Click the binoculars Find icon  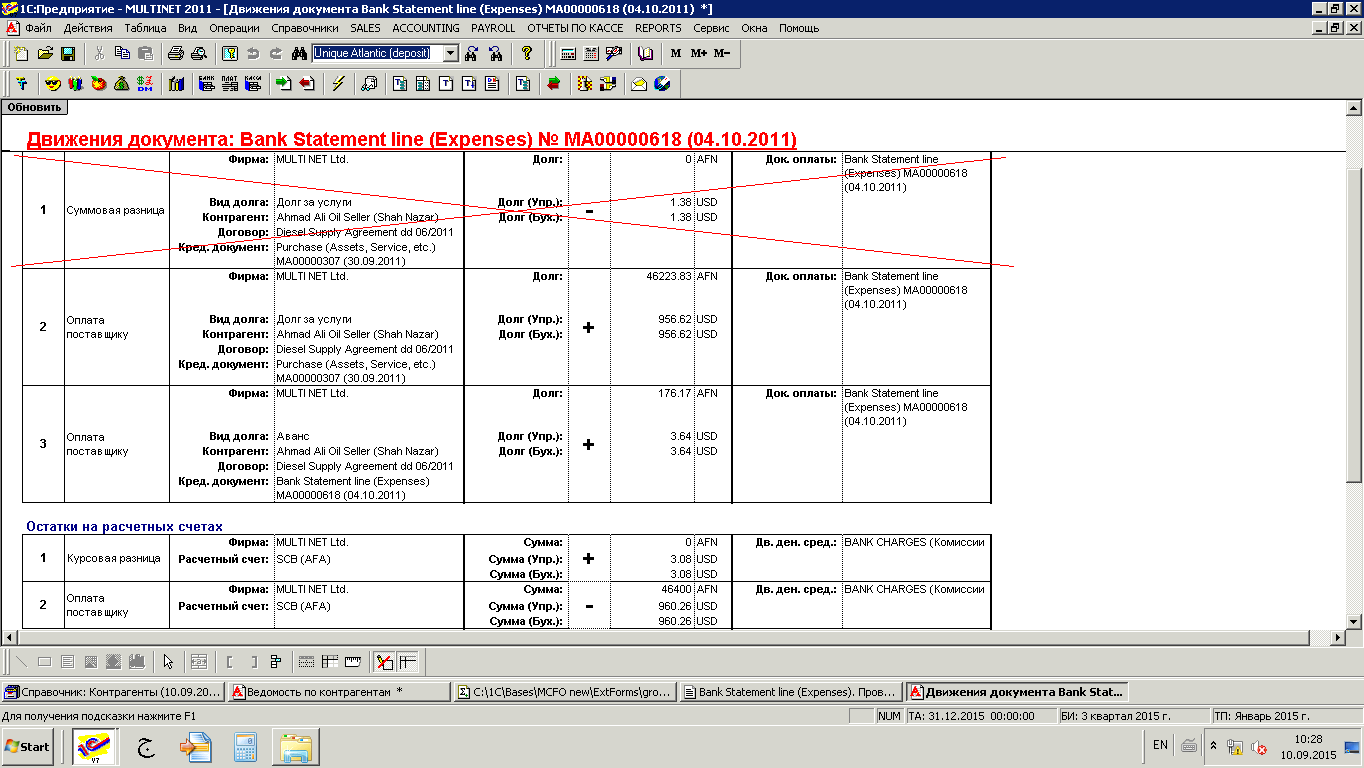(x=298, y=53)
